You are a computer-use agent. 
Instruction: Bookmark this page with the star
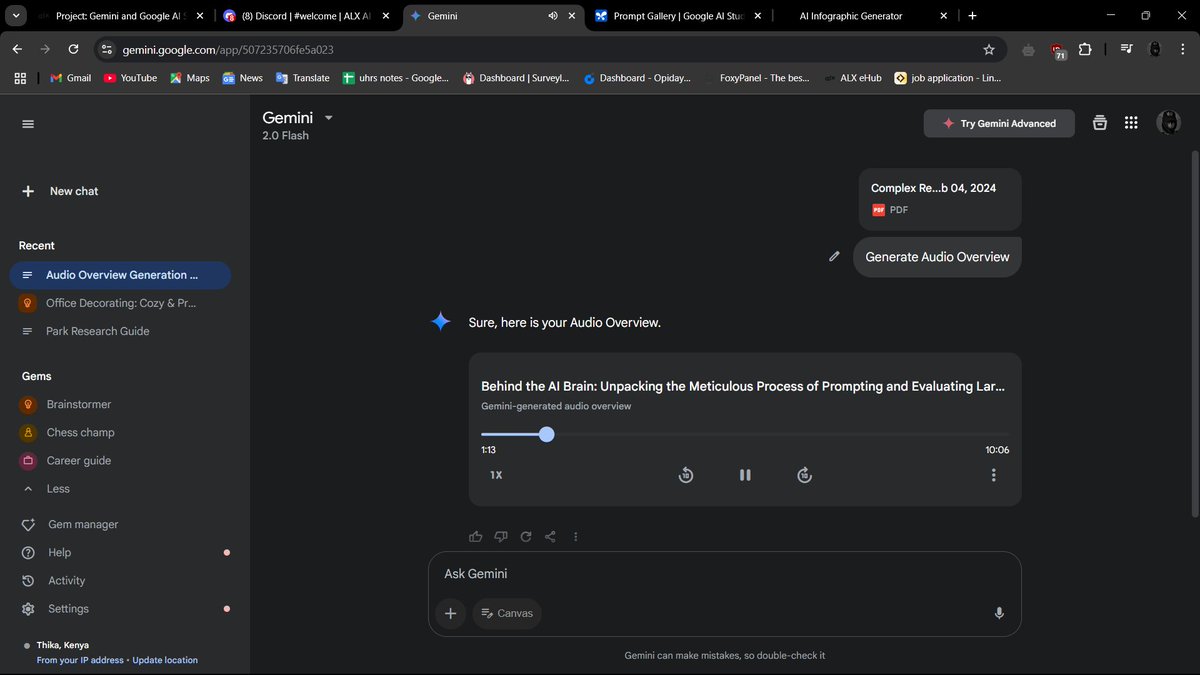(989, 49)
